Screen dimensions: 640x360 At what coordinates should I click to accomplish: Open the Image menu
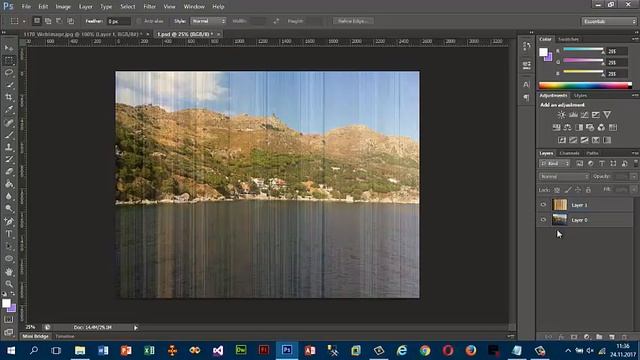(x=63, y=7)
